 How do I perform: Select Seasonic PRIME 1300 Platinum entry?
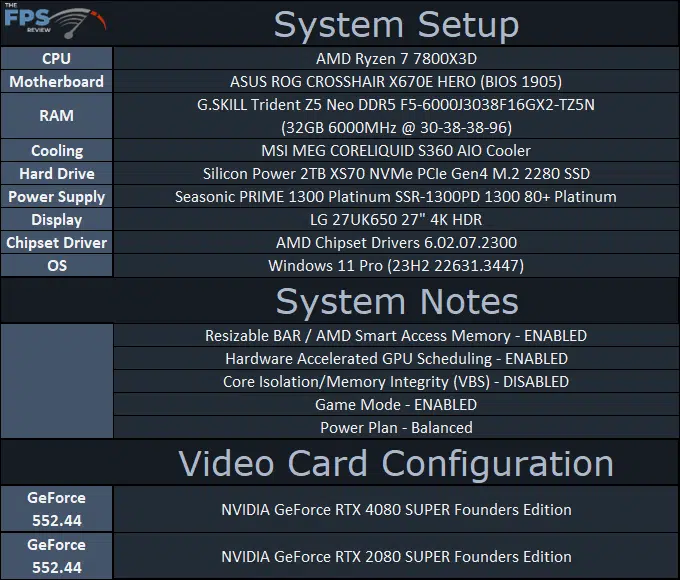point(396,197)
